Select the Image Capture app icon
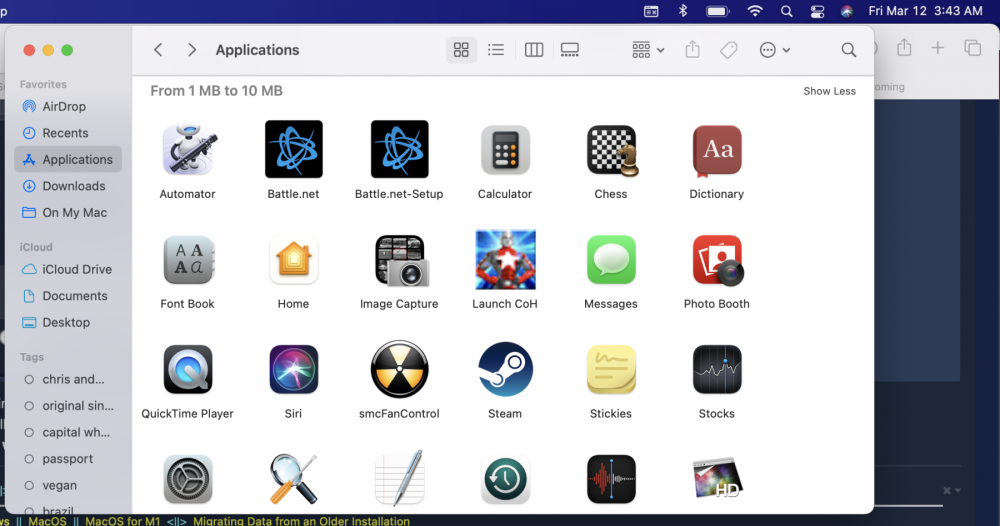1000x526 pixels. point(401,260)
